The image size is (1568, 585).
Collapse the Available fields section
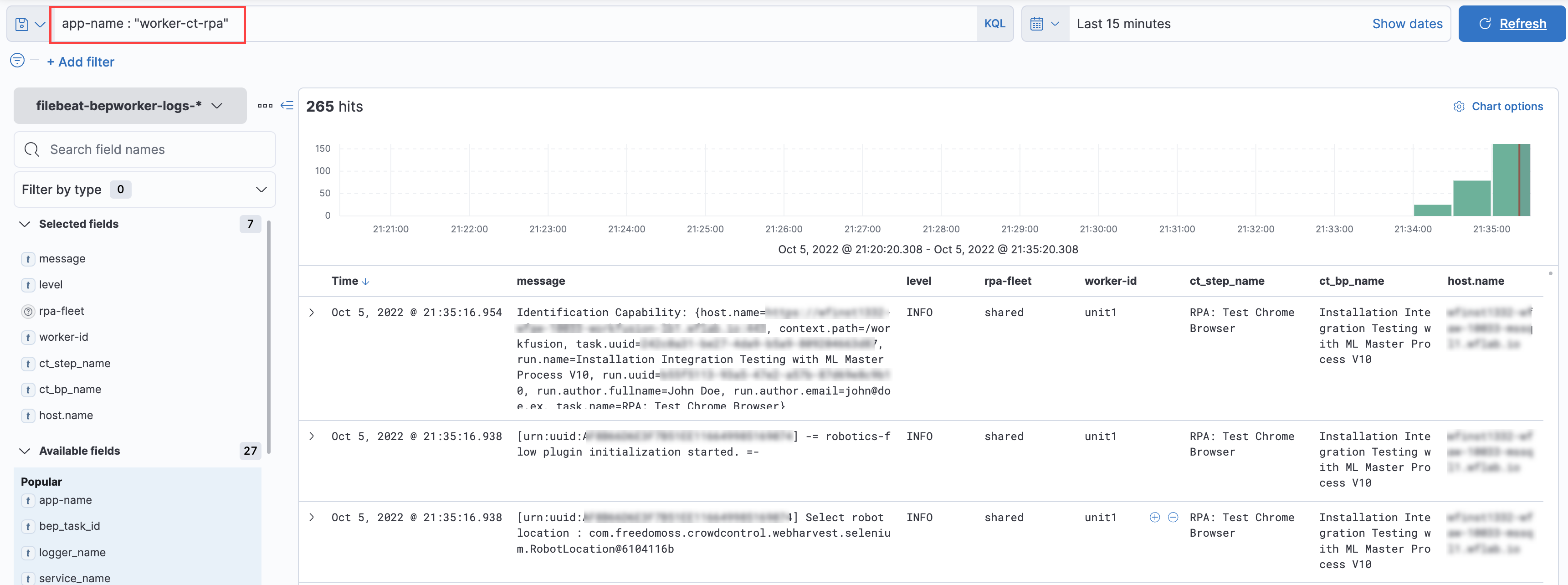[25, 452]
